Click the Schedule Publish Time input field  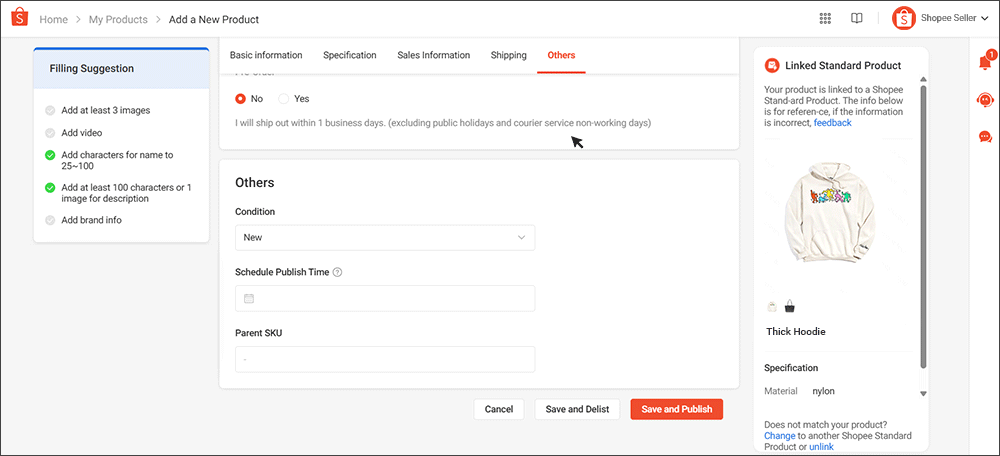(x=385, y=298)
